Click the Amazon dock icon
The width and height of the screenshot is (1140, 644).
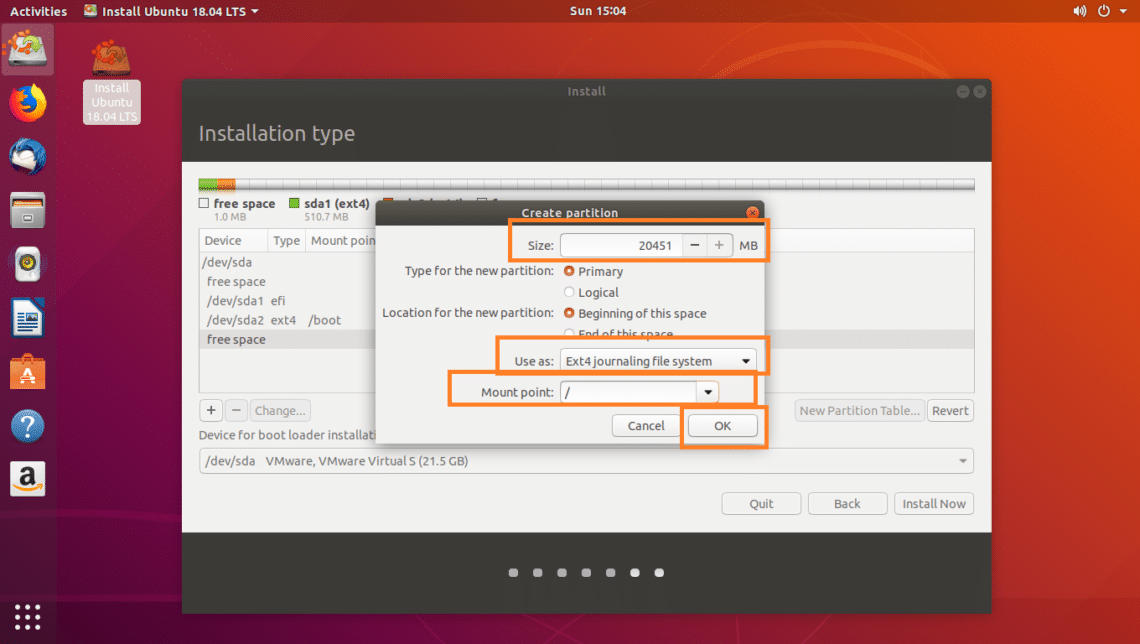coord(28,479)
